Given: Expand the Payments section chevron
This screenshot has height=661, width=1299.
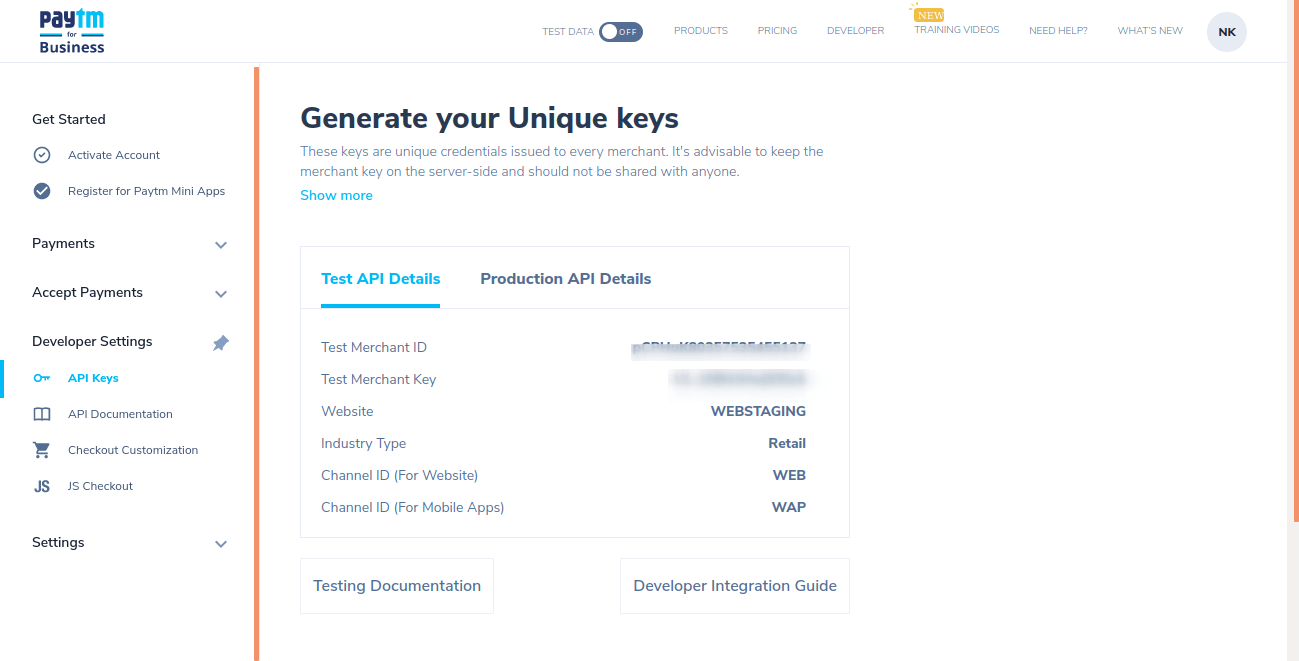Looking at the screenshot, I should click(221, 245).
